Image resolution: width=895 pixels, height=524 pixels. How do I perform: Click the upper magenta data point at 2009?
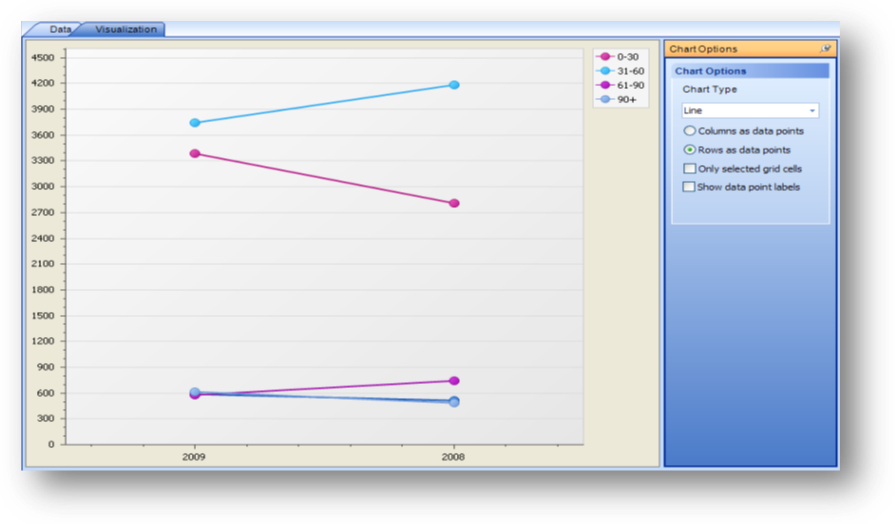[x=195, y=153]
